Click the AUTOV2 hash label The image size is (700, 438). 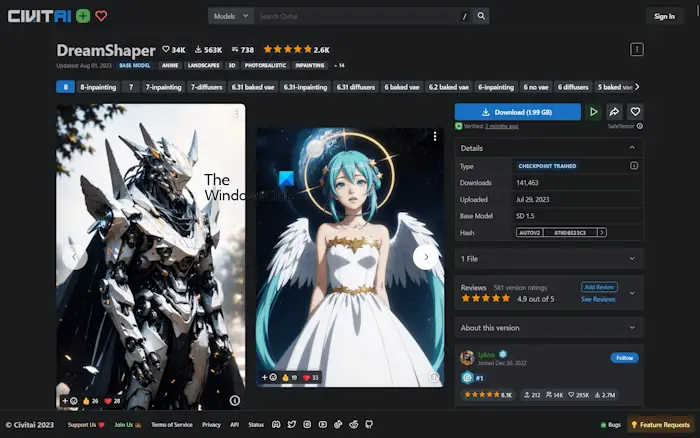[x=529, y=232]
